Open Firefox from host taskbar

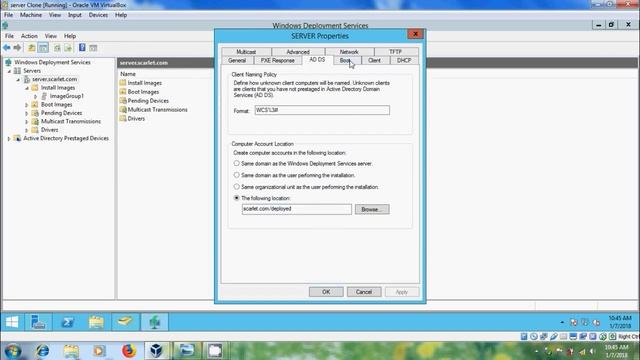129,351
